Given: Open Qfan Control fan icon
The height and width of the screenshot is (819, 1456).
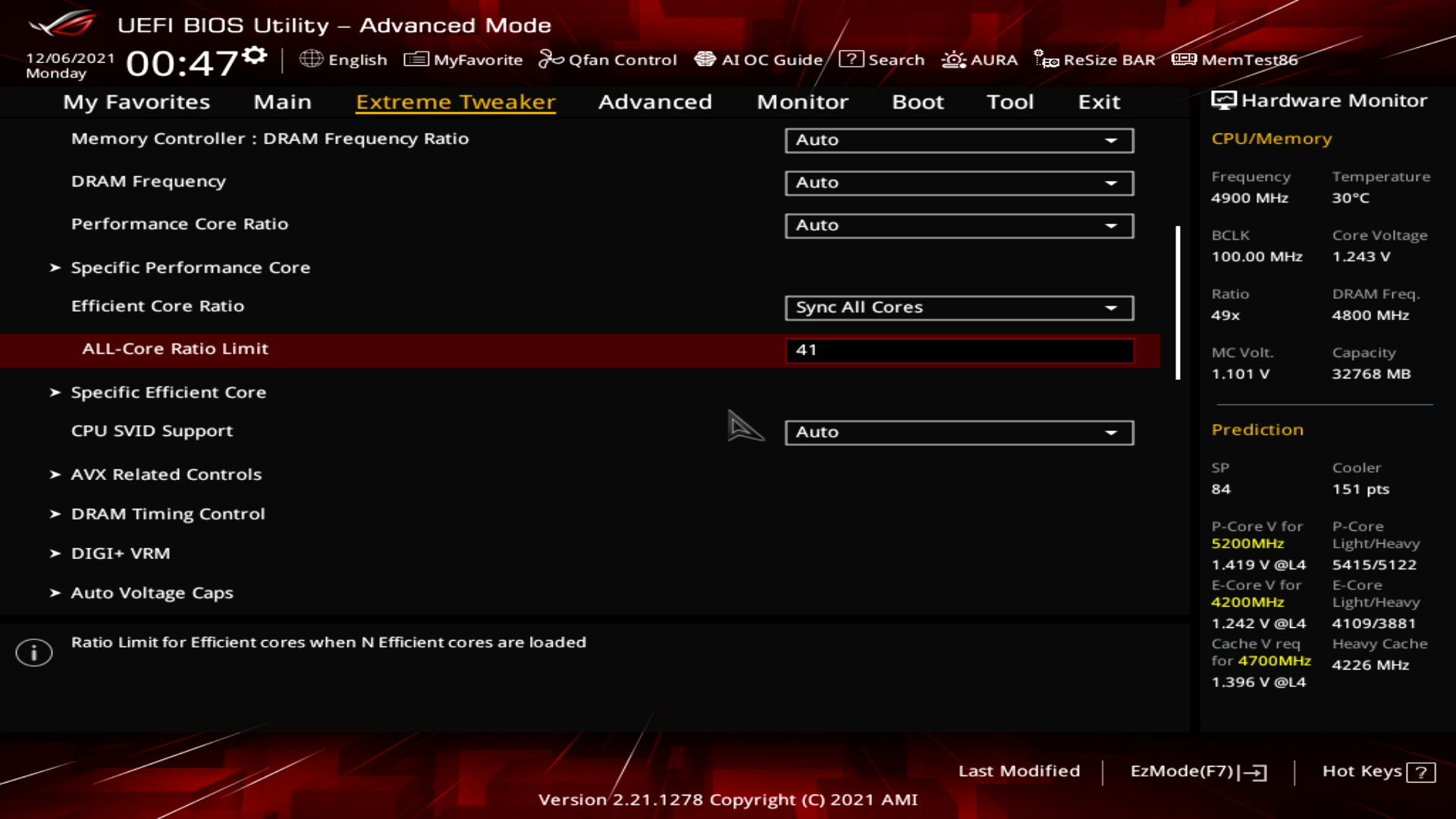Looking at the screenshot, I should [551, 59].
